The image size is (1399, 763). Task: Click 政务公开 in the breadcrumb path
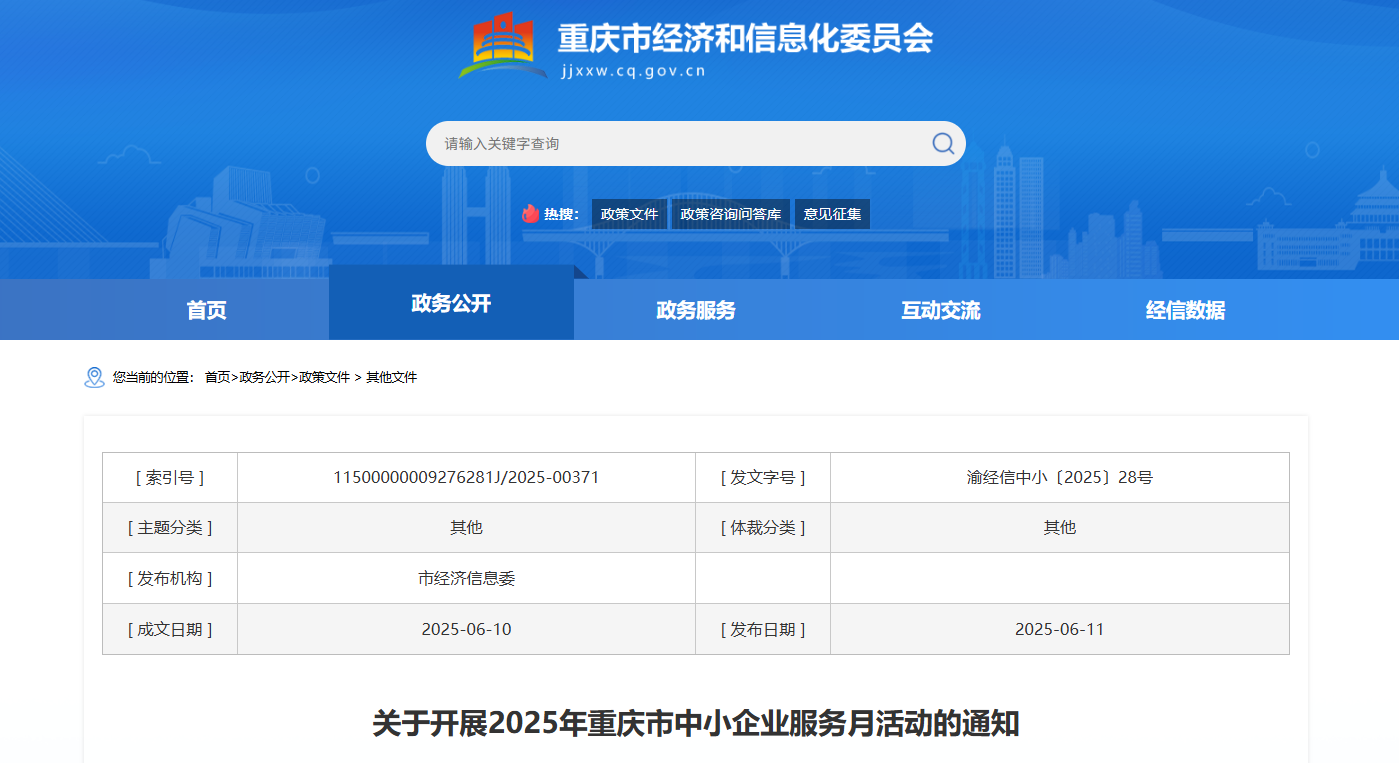(x=264, y=377)
